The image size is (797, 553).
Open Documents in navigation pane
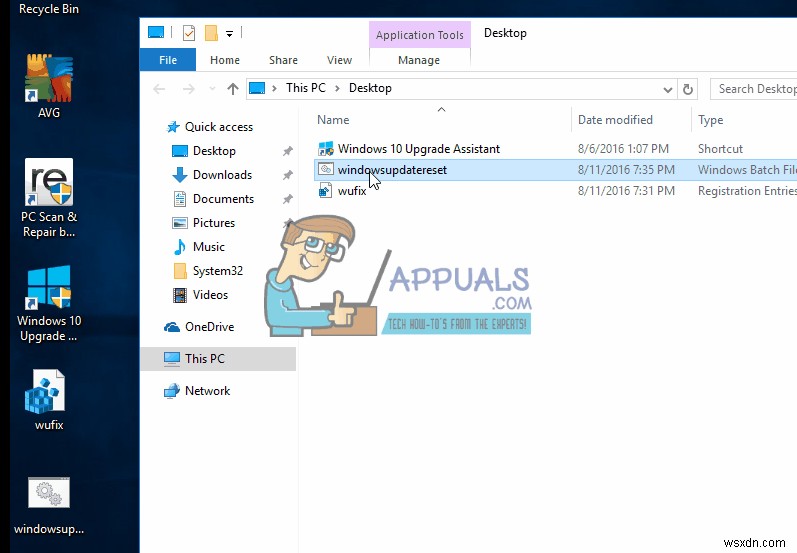coord(223,199)
